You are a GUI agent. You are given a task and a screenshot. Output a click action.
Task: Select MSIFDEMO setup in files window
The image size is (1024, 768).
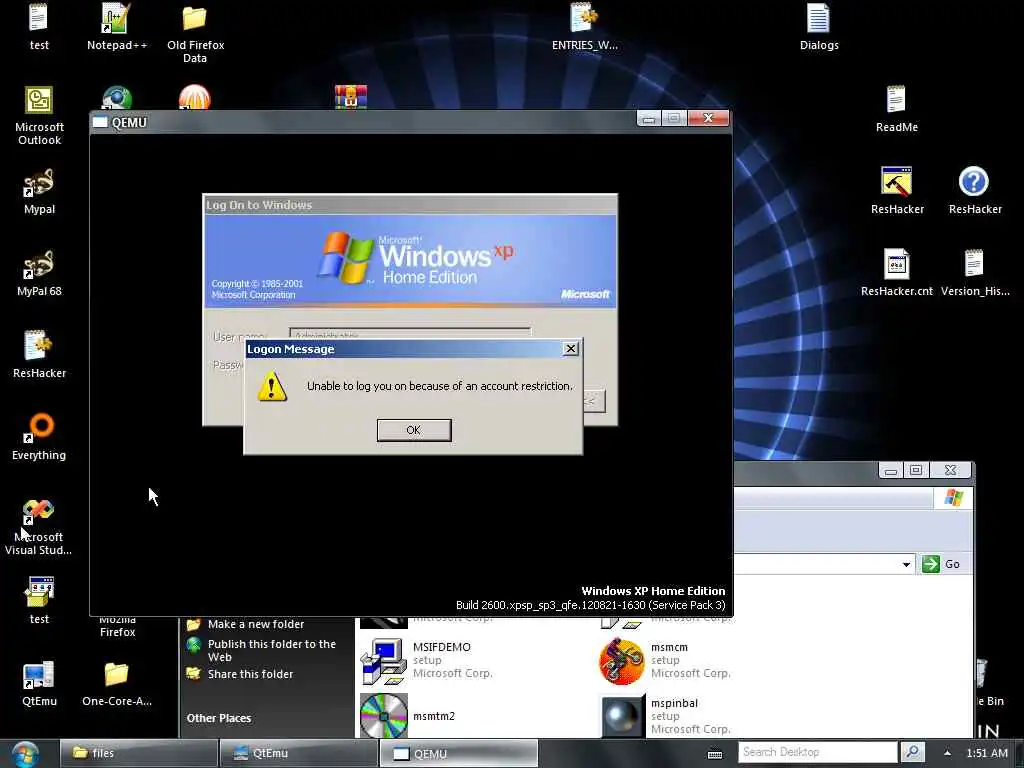tap(426, 660)
